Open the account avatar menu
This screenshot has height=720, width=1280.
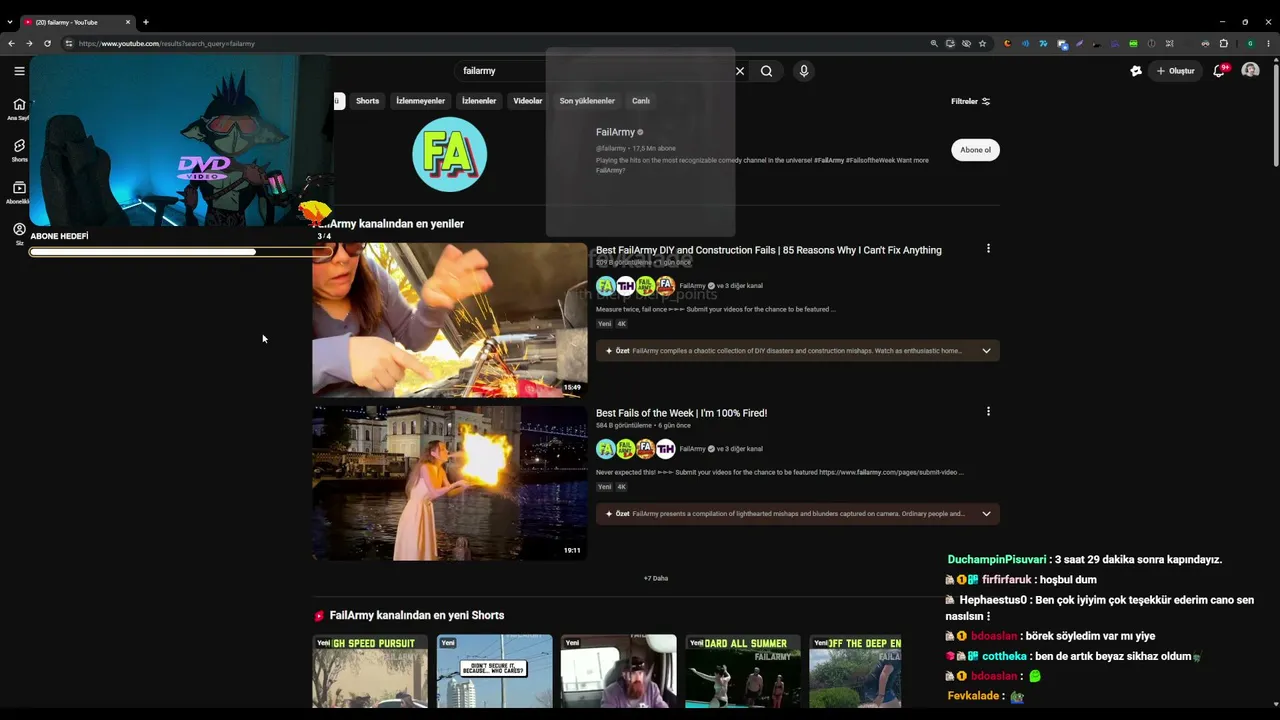click(1250, 71)
